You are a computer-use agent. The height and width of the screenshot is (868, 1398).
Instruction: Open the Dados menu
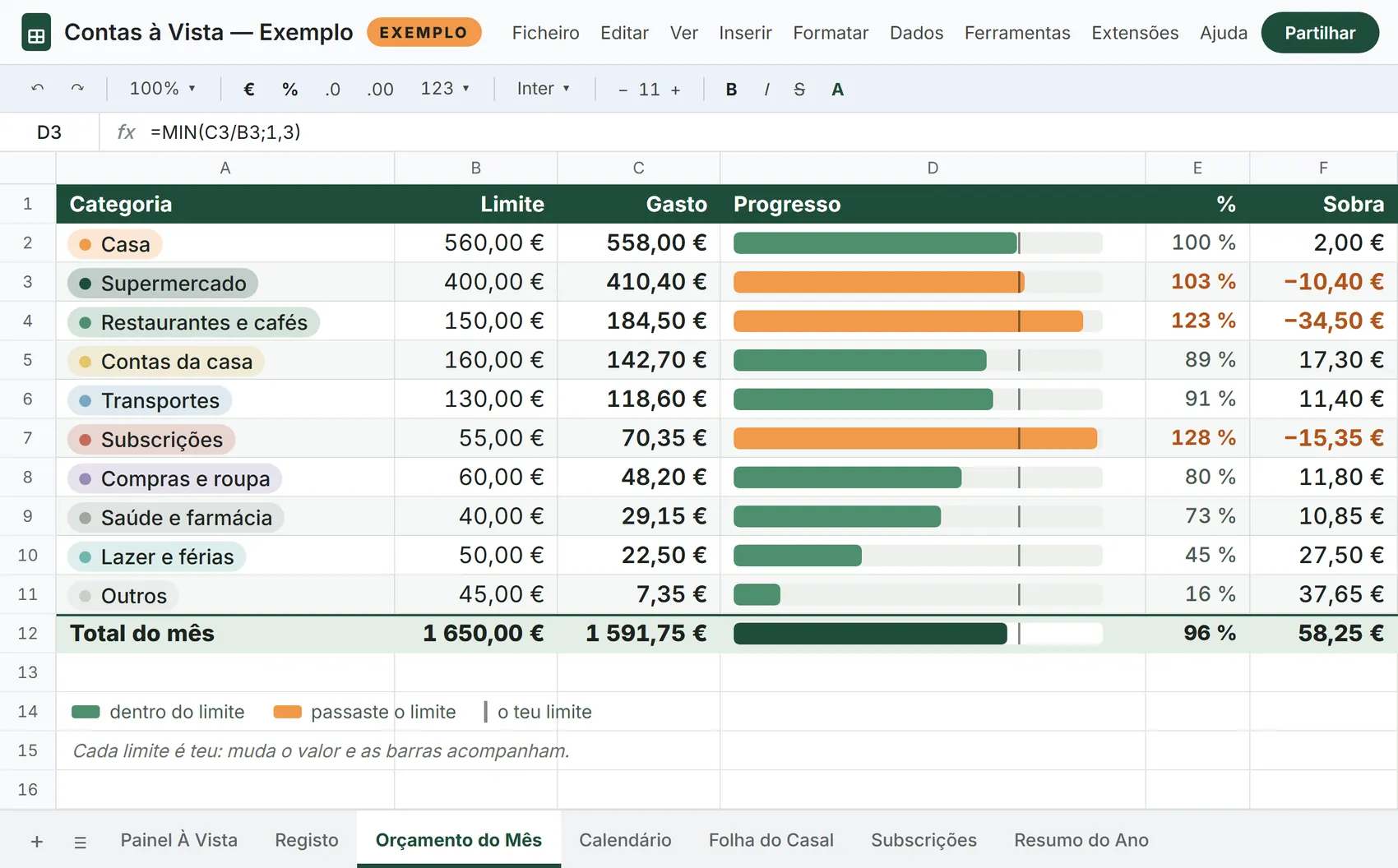pyautogui.click(x=916, y=33)
